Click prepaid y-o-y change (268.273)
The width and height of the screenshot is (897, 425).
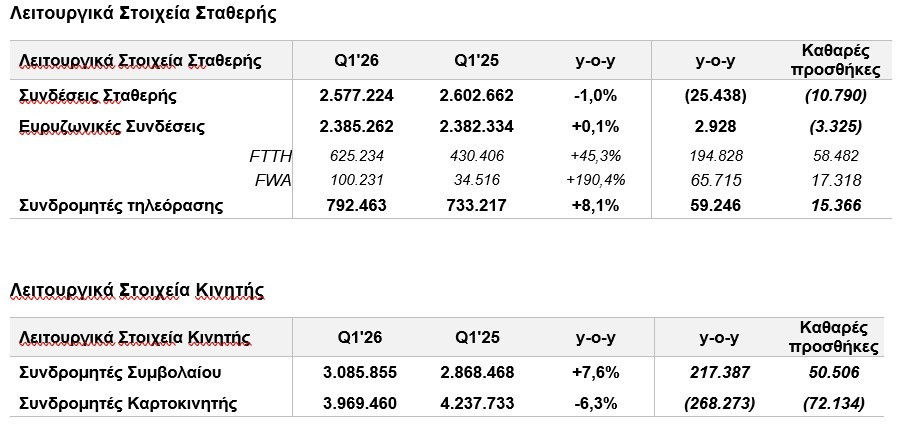pyautogui.click(x=720, y=404)
